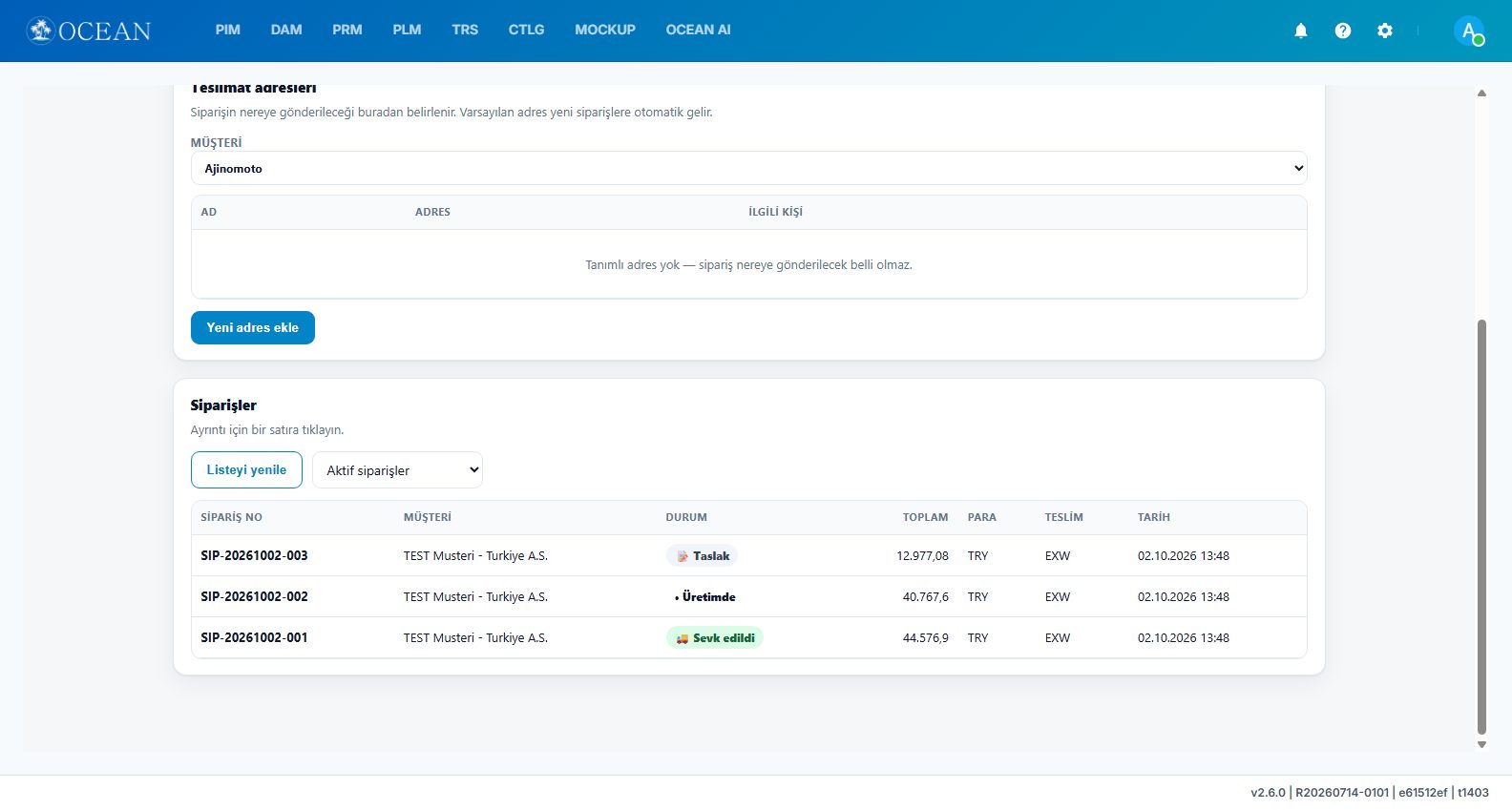
Task: Open the TRS menu
Action: tap(465, 30)
